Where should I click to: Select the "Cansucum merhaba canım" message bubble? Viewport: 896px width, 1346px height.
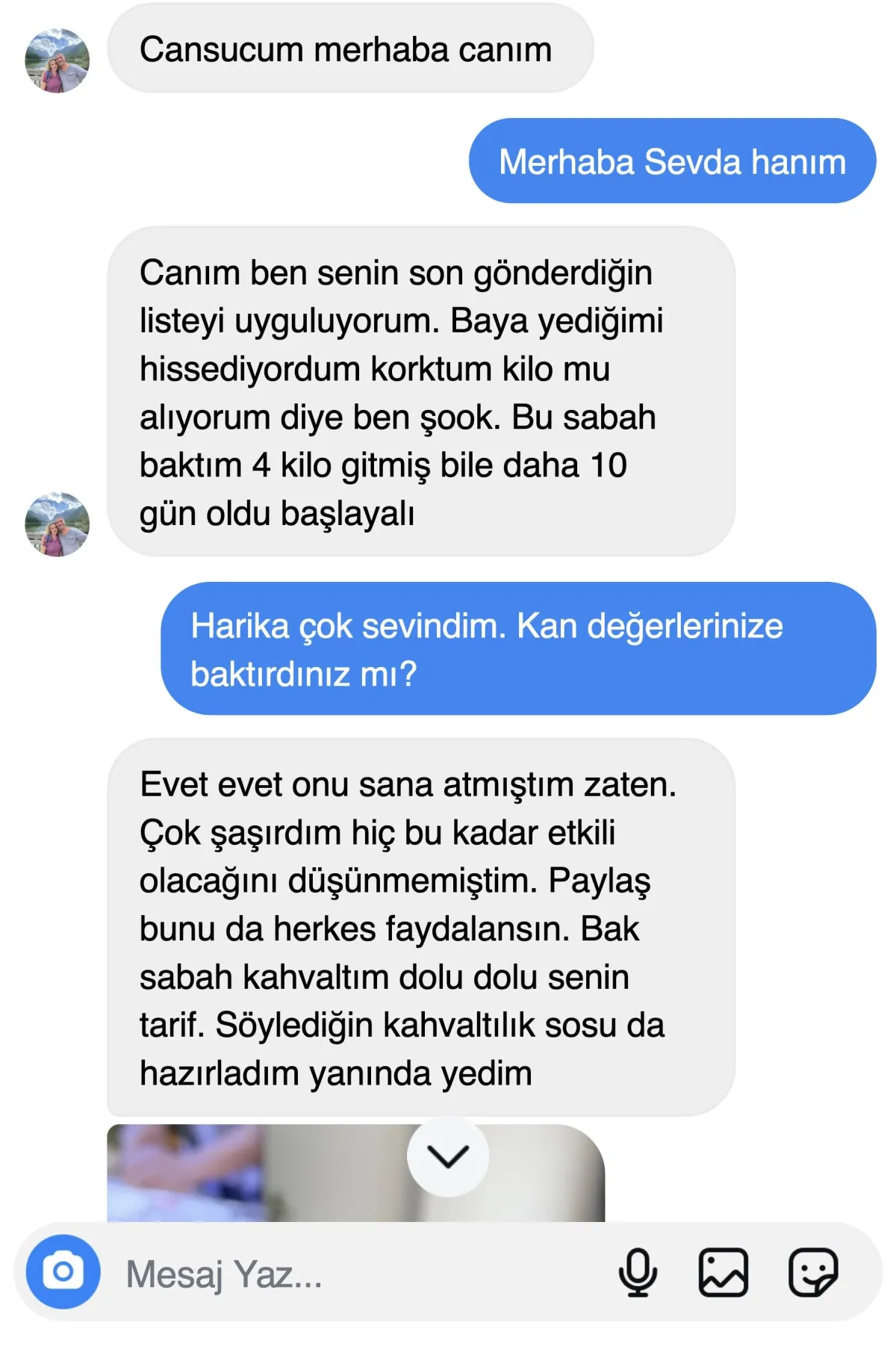point(350,49)
